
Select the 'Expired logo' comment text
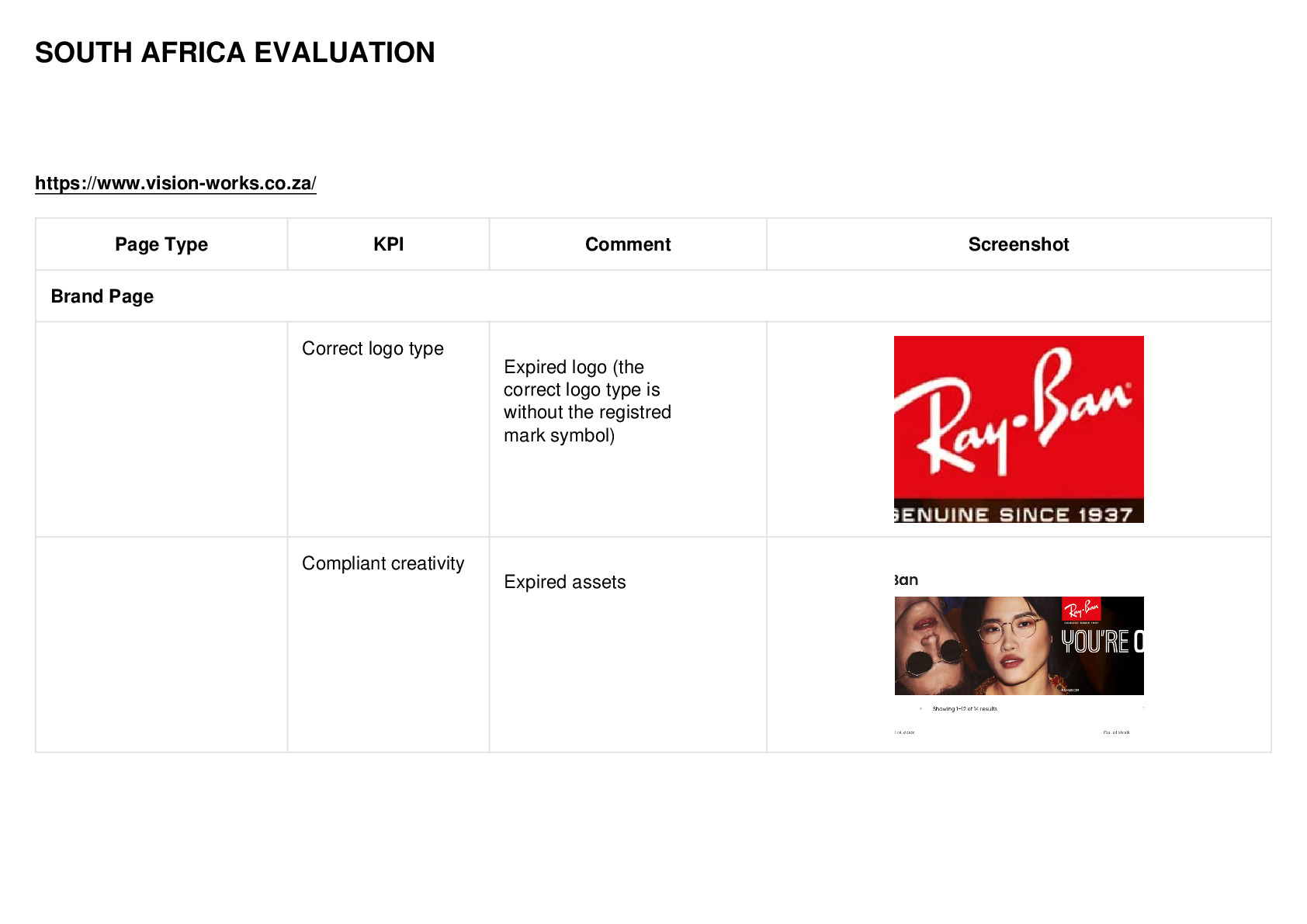point(588,401)
